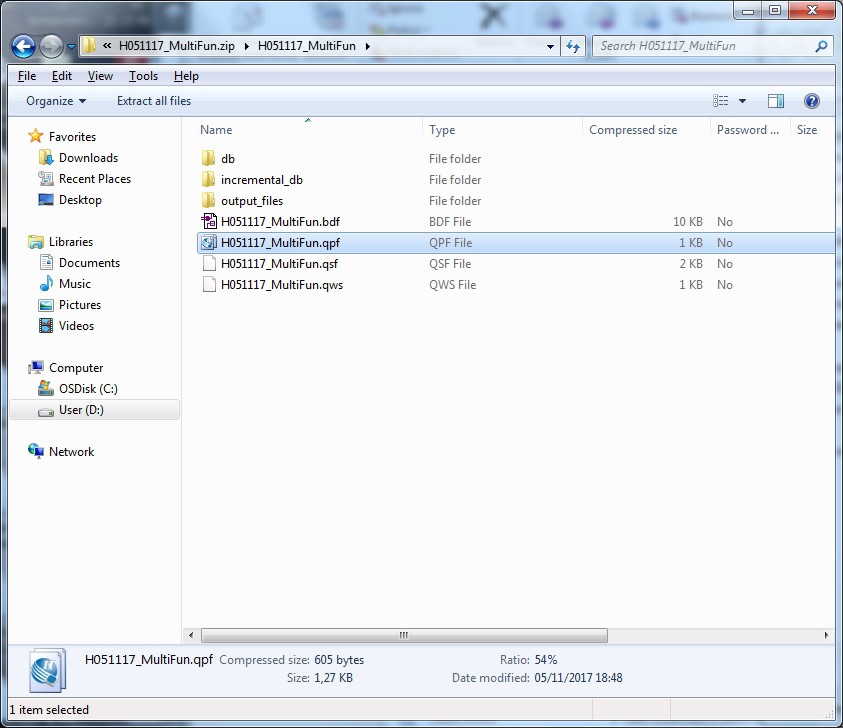Open Recent Places in the sidebar
The image size is (843, 728).
click(95, 179)
